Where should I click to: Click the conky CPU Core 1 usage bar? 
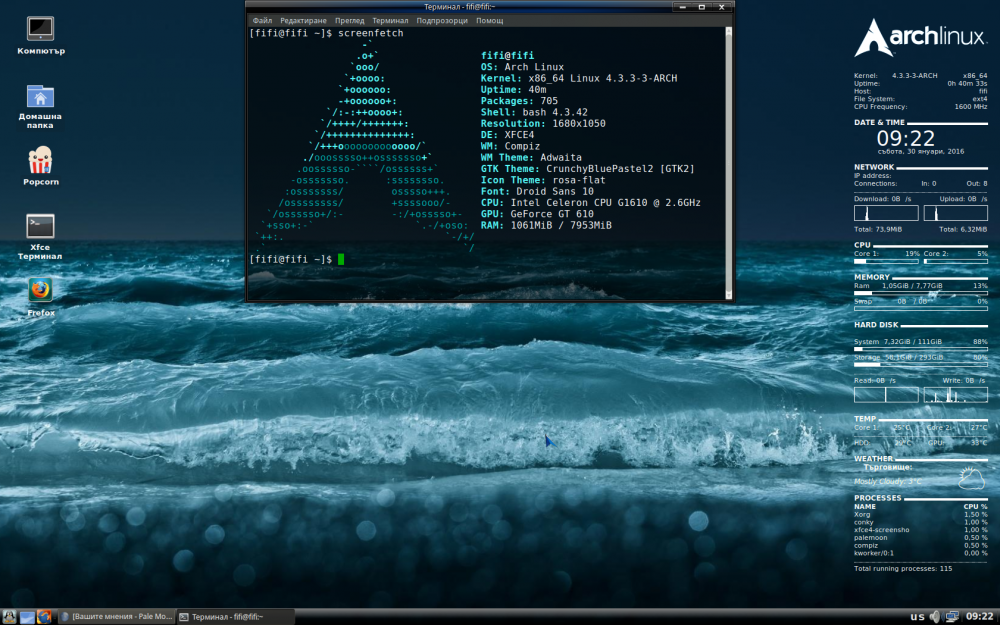point(886,261)
